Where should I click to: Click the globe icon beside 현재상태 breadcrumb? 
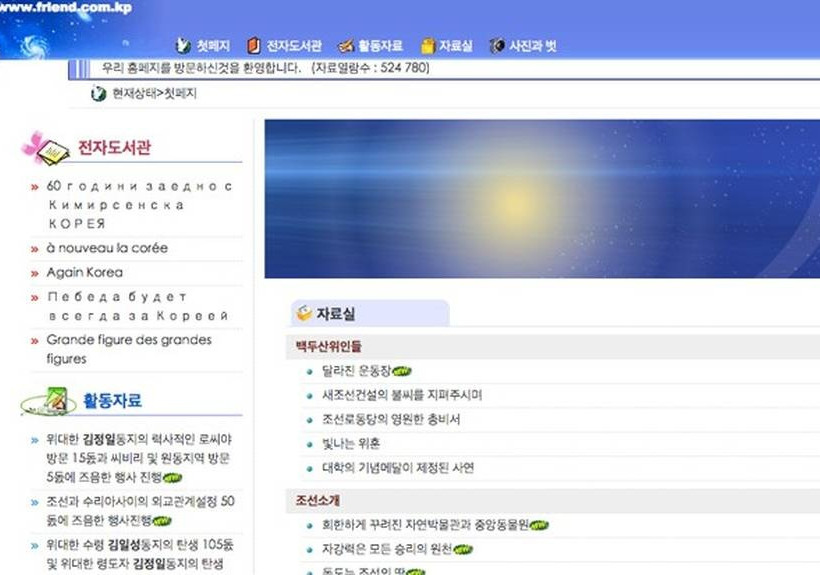98,94
